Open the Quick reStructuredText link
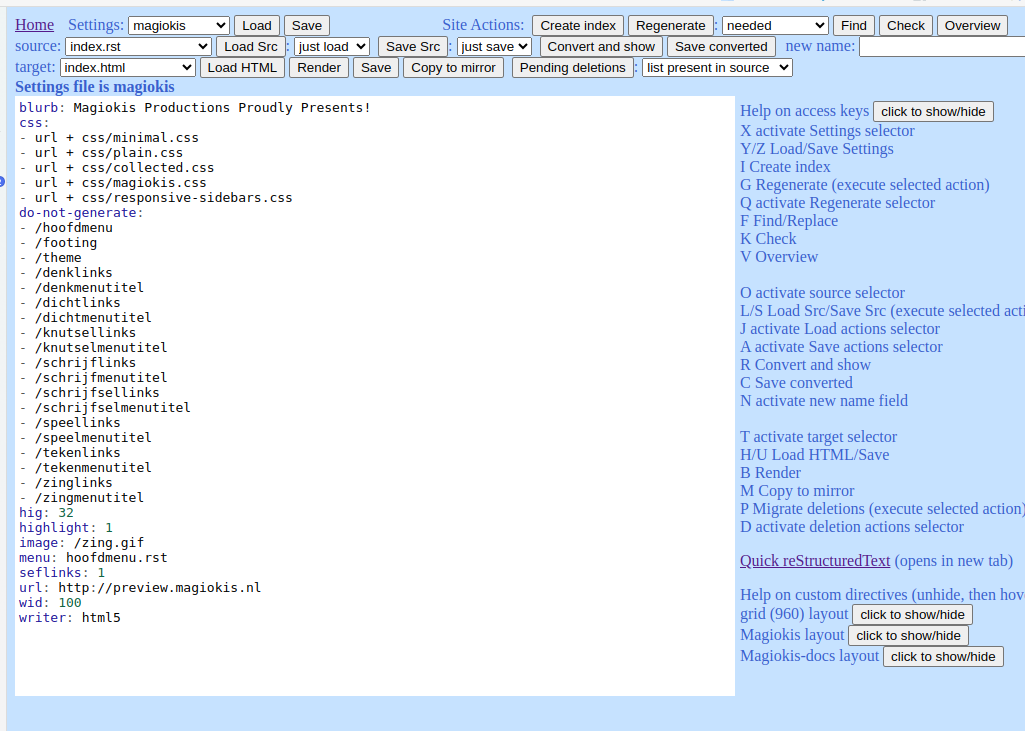The height and width of the screenshot is (731, 1025). coord(815,561)
